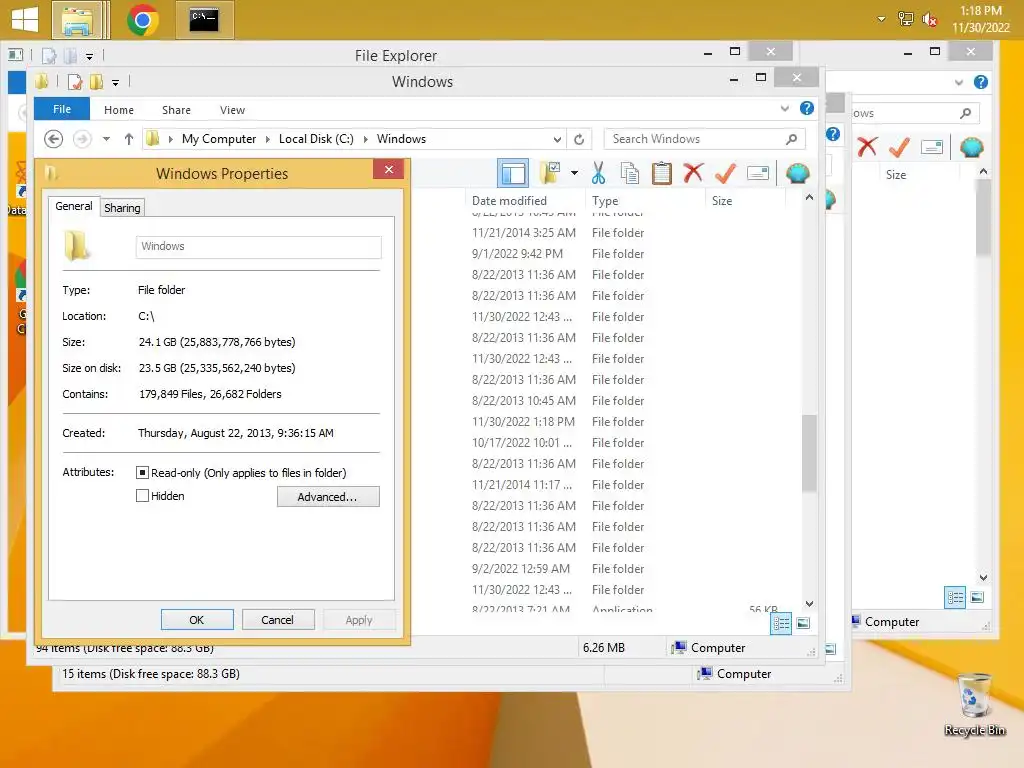
Task: Expand My Computer breadcrumb arrow
Action: click(267, 139)
